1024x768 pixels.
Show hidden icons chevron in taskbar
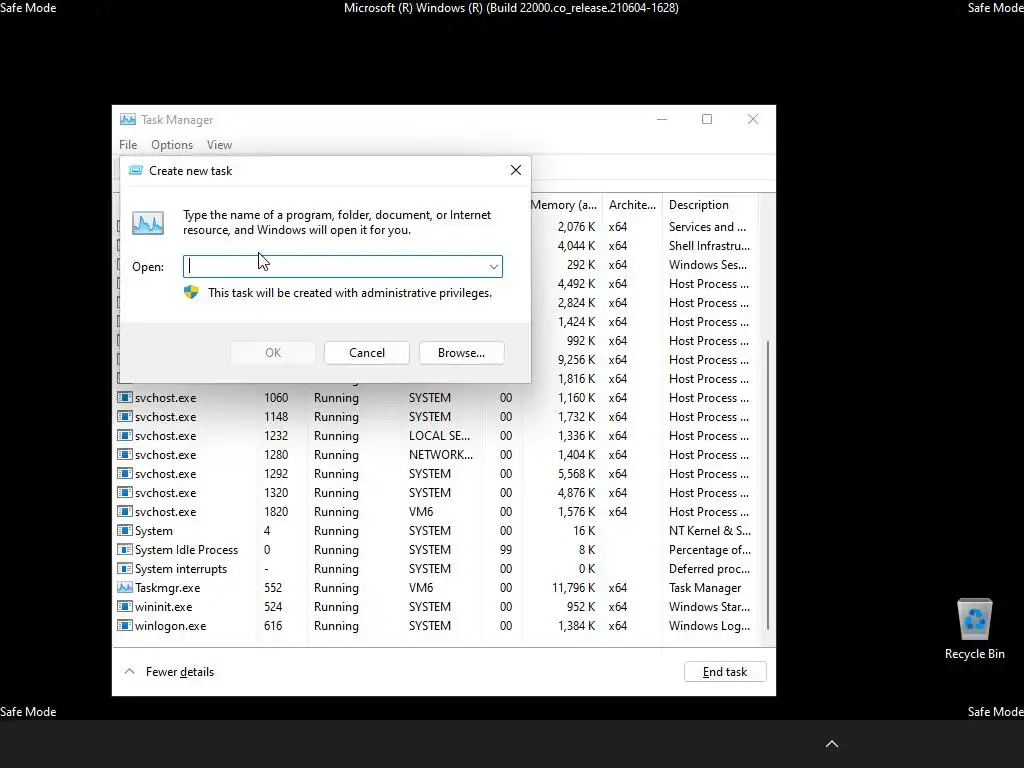pyautogui.click(x=832, y=744)
